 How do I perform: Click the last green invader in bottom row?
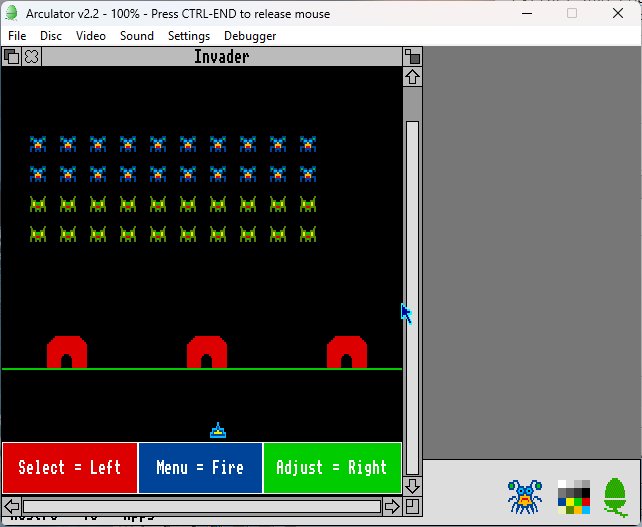coord(307,234)
